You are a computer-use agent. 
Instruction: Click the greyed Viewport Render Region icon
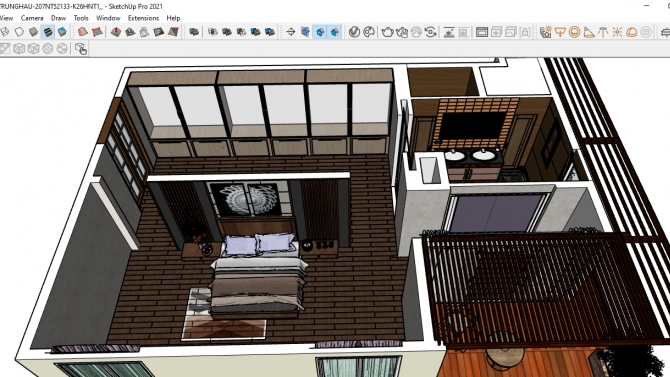pyautogui.click(x=463, y=32)
